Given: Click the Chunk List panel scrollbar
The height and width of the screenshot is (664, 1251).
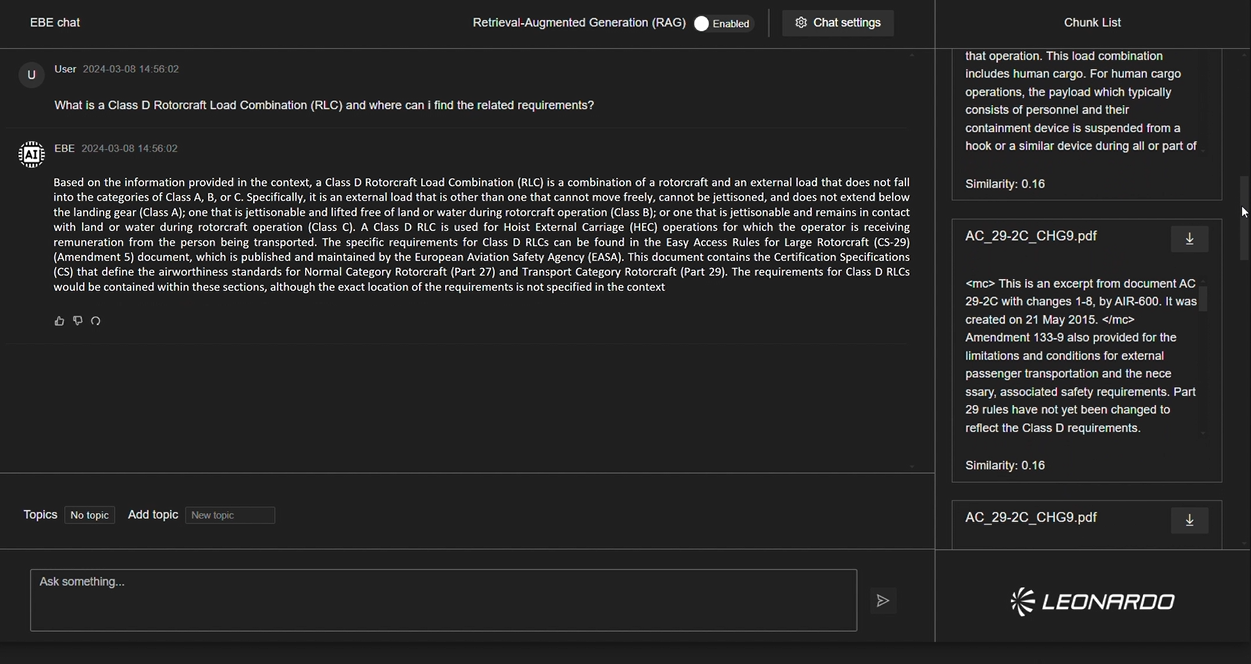Looking at the screenshot, I should 1244,218.
